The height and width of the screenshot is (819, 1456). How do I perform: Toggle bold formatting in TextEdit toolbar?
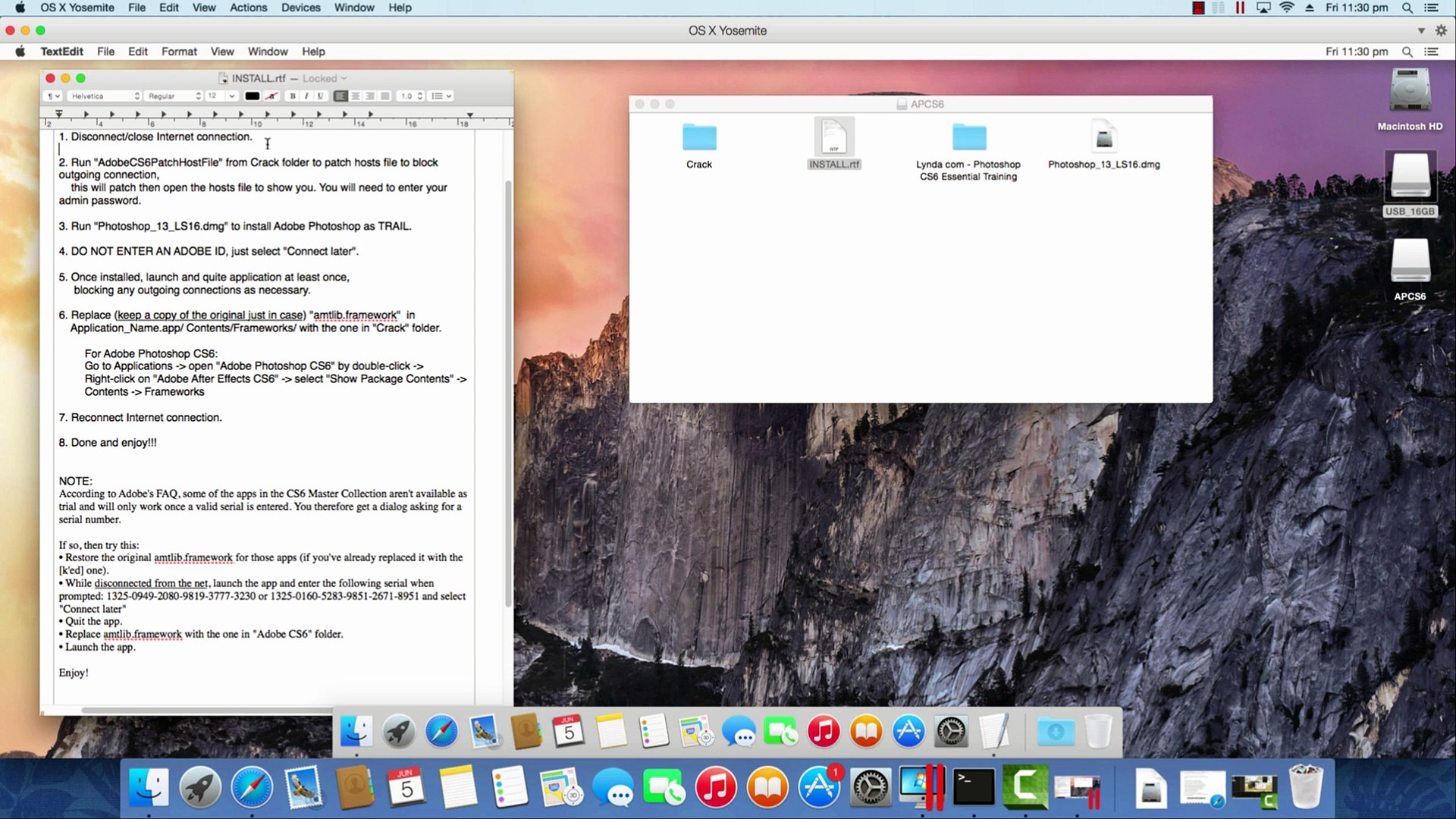[x=292, y=96]
